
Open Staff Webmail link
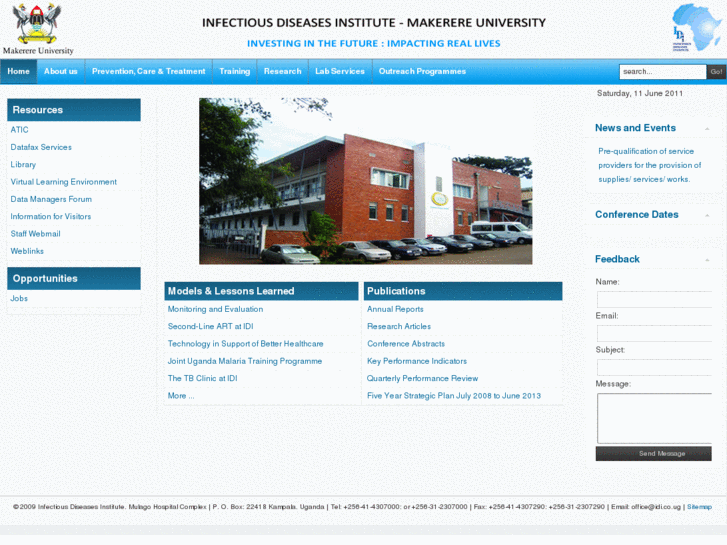click(x=35, y=234)
